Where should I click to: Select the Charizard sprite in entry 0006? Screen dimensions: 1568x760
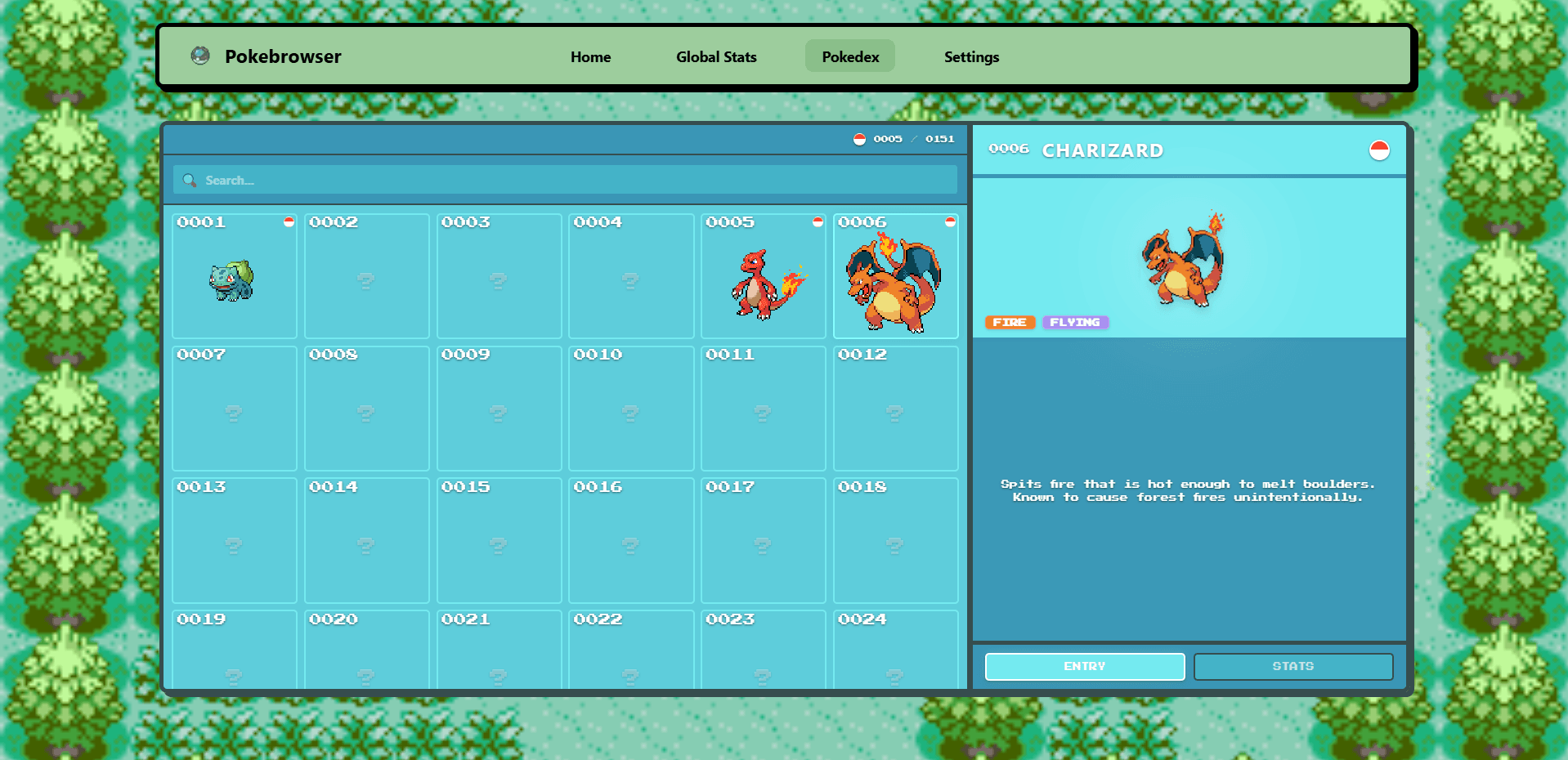[x=895, y=283]
